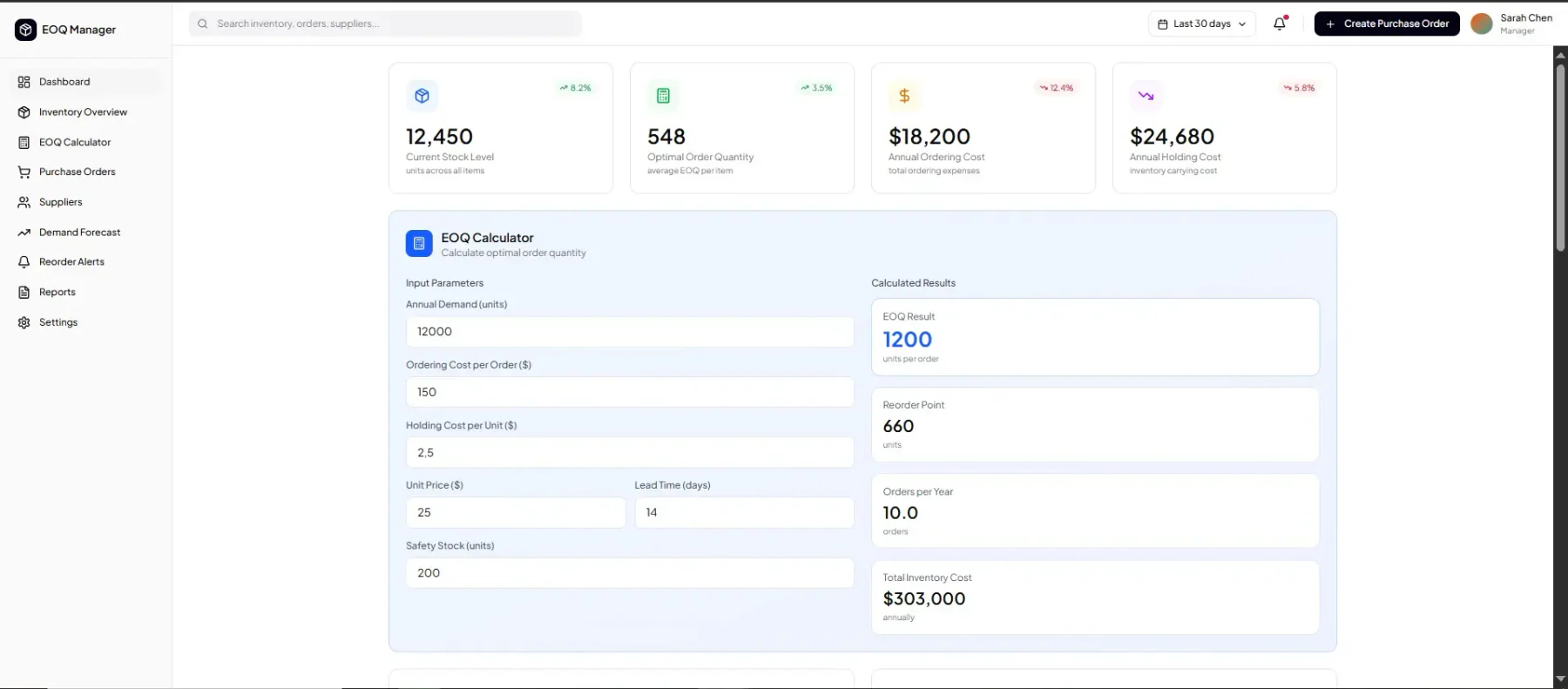The image size is (1568, 689).
Task: Go to Inventory Overview
Action: (x=87, y=112)
